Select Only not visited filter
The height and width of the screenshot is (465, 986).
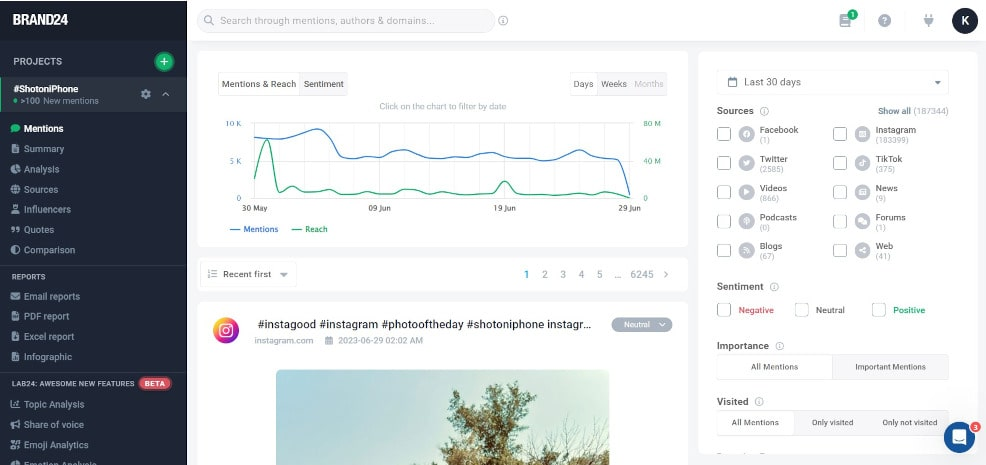(910, 423)
